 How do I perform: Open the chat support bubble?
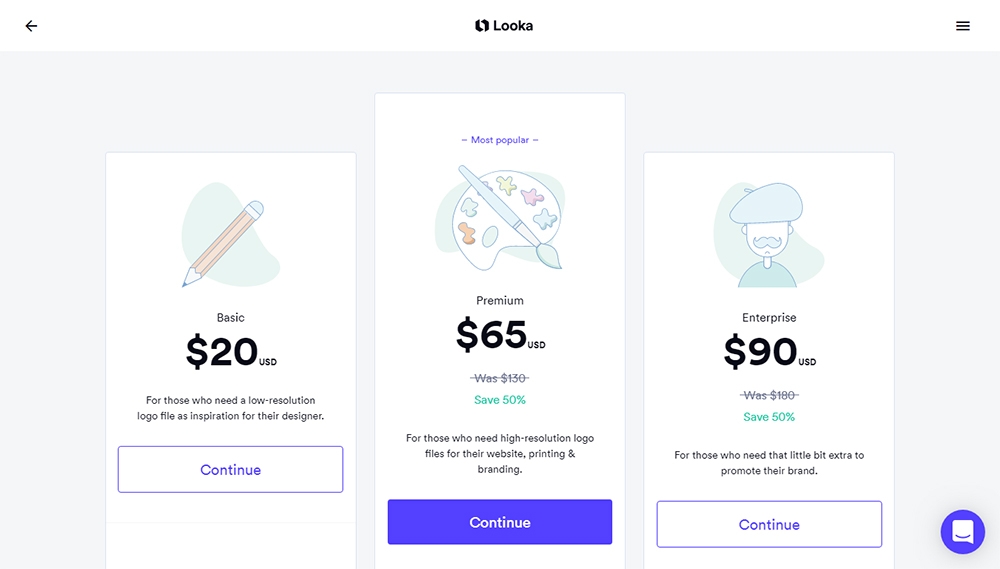962,532
